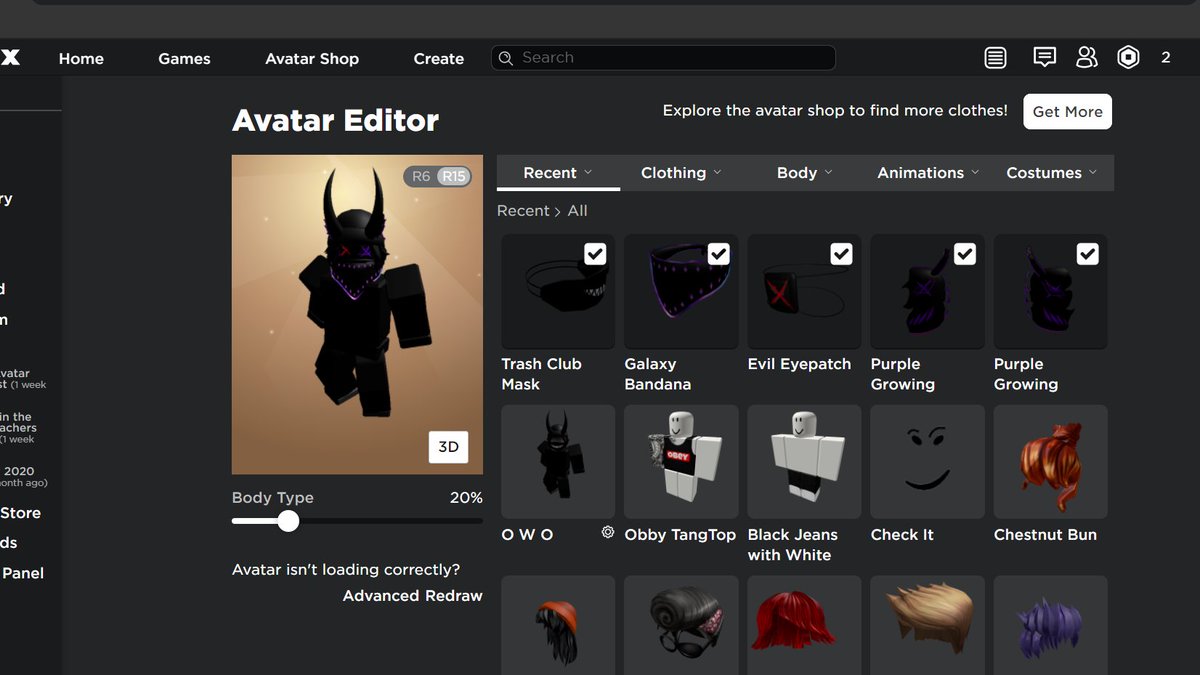The width and height of the screenshot is (1200, 675).
Task: Click the Trash Club Mask name label
Action: tap(541, 374)
